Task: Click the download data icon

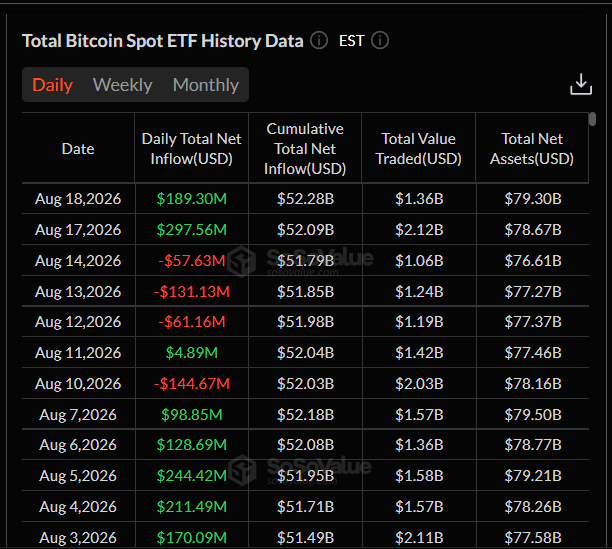Action: pyautogui.click(x=581, y=84)
